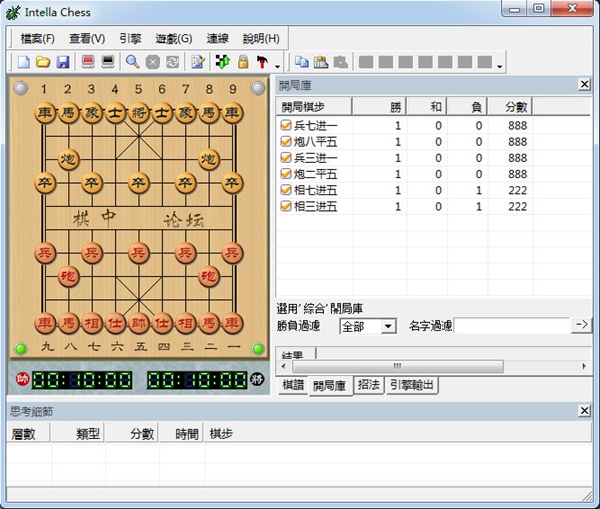This screenshot has width=600, height=509.
Task: Click the 類型 column header
Action: click(78, 434)
